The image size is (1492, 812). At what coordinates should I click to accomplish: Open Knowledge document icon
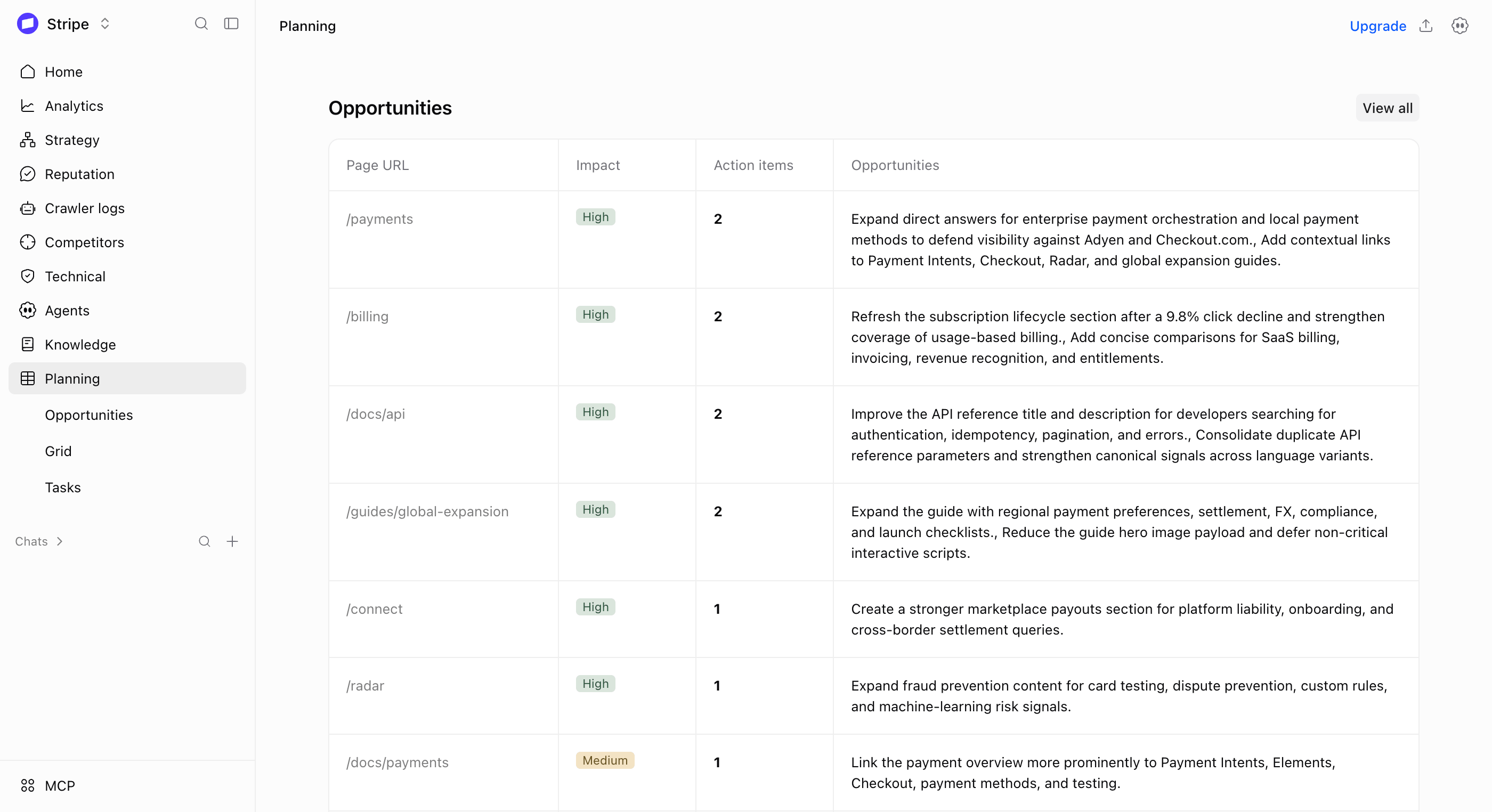[27, 345]
